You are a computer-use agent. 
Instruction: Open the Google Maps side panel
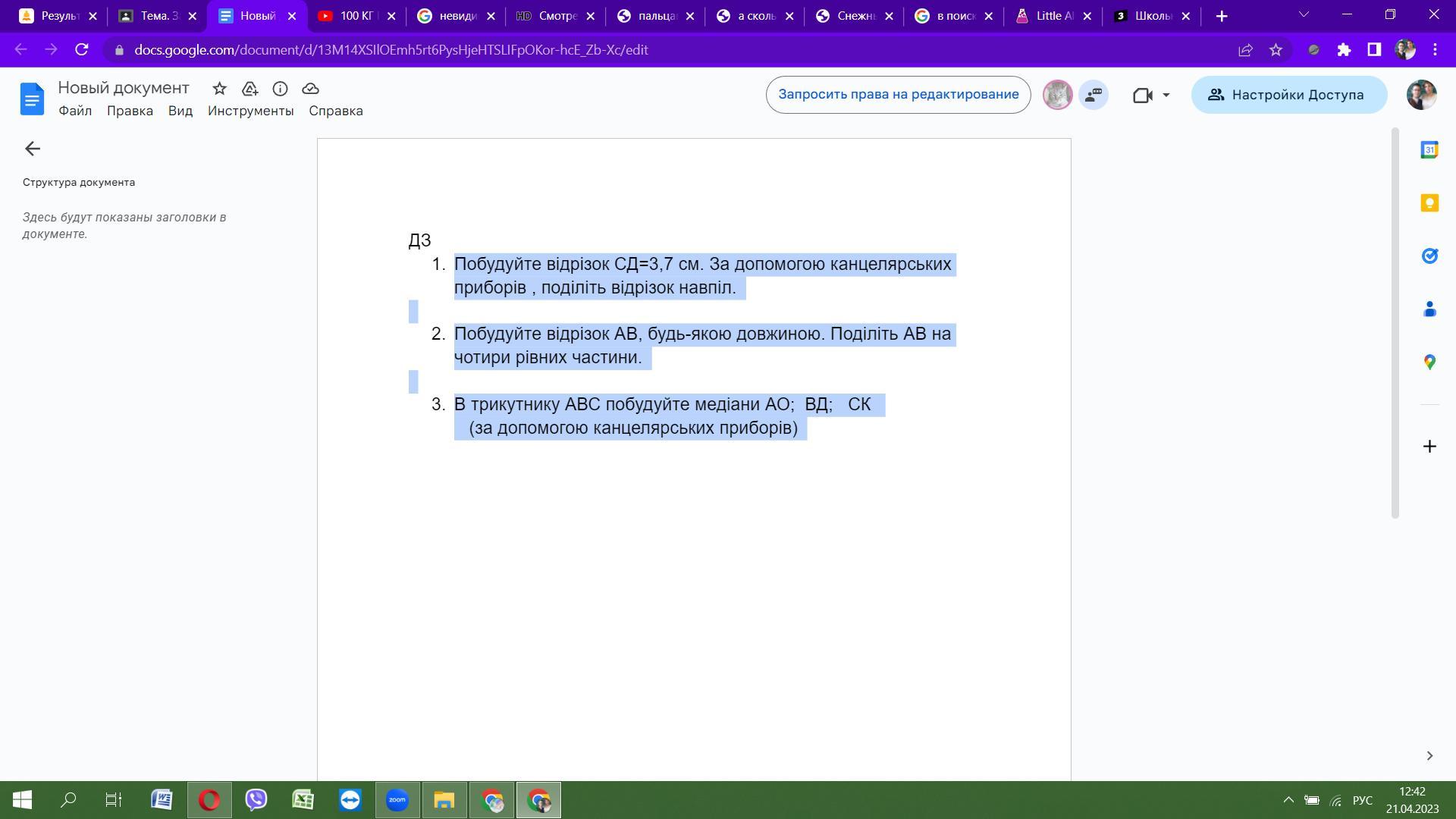pyautogui.click(x=1429, y=362)
